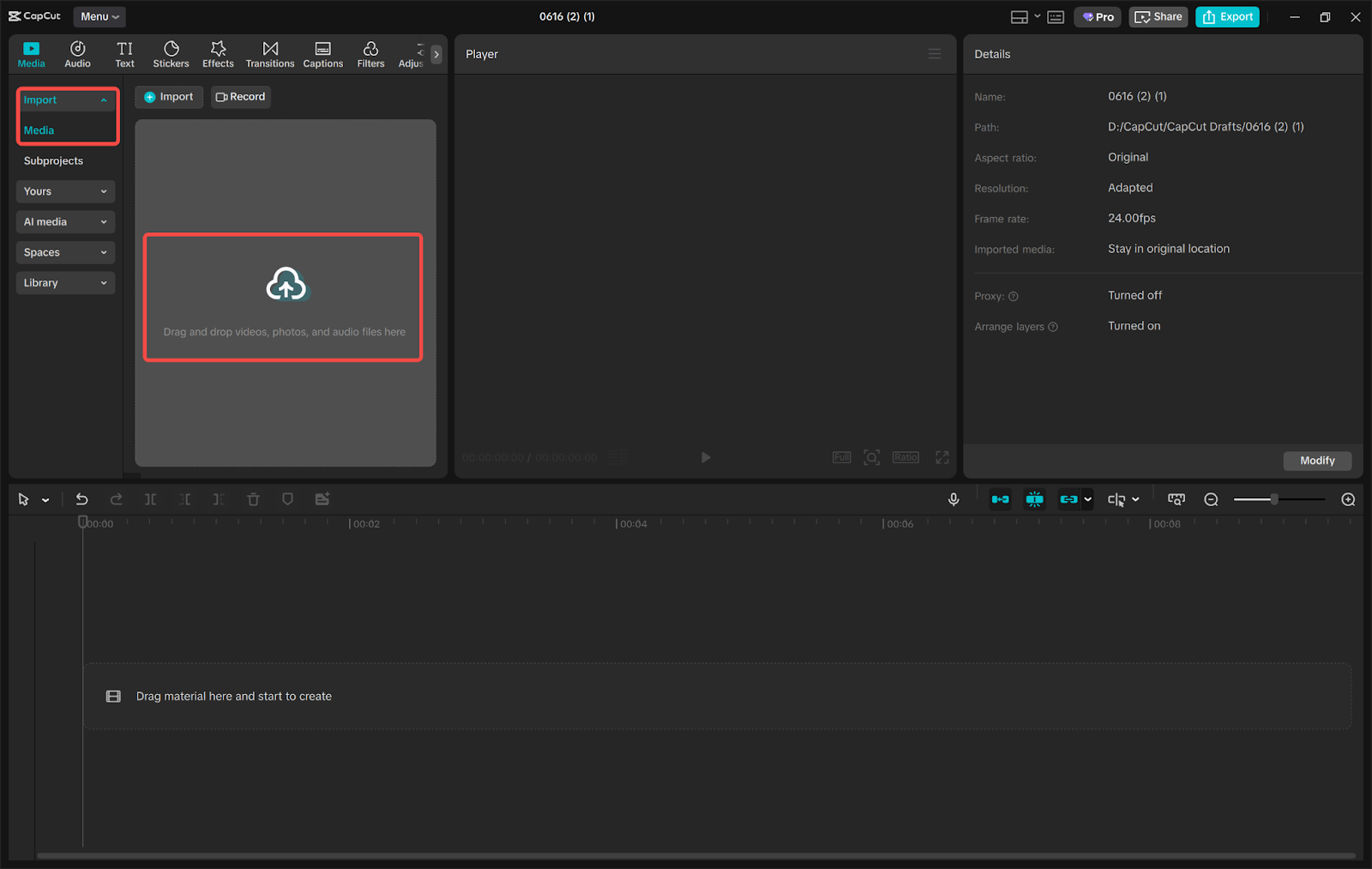Viewport: 1372px width, 869px height.
Task: Open the Player panel menu icon
Action: click(x=935, y=54)
